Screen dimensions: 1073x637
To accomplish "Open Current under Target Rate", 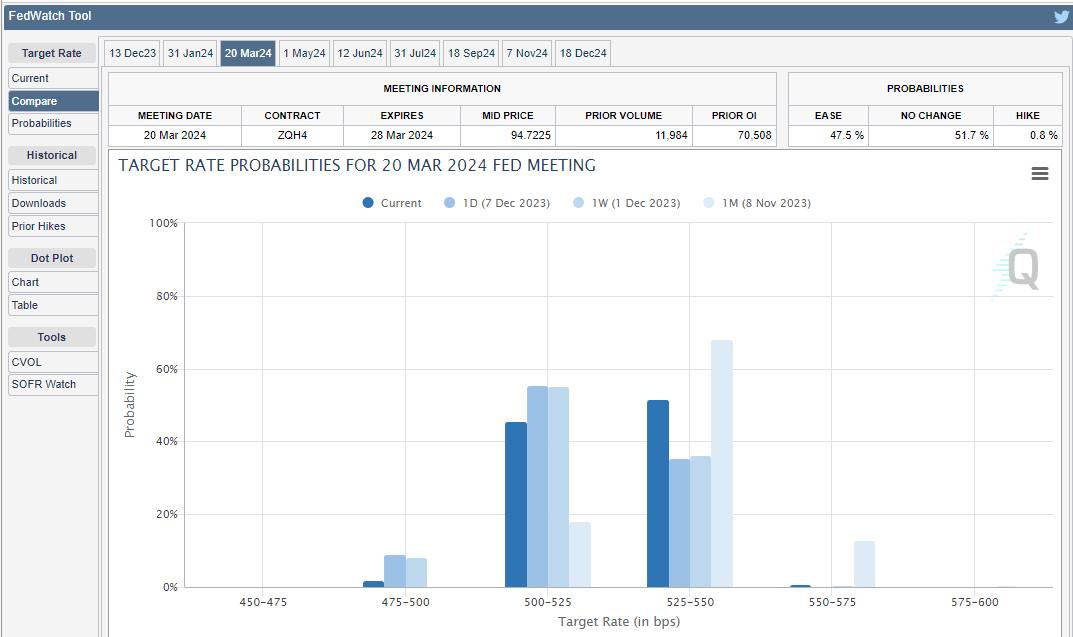I will click(x=53, y=78).
